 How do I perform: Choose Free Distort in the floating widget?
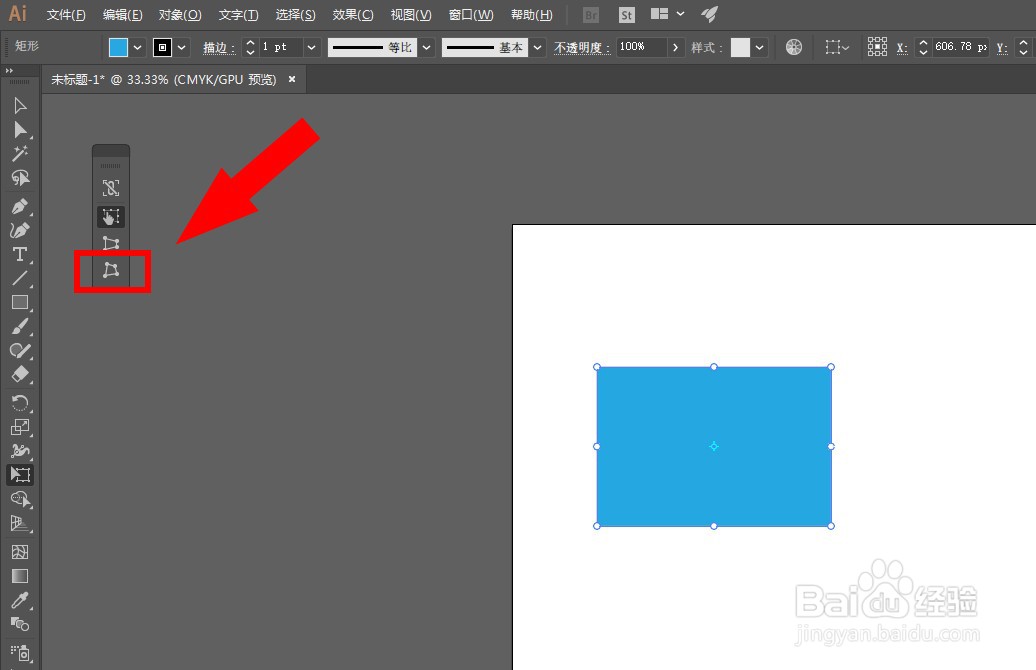tap(111, 270)
